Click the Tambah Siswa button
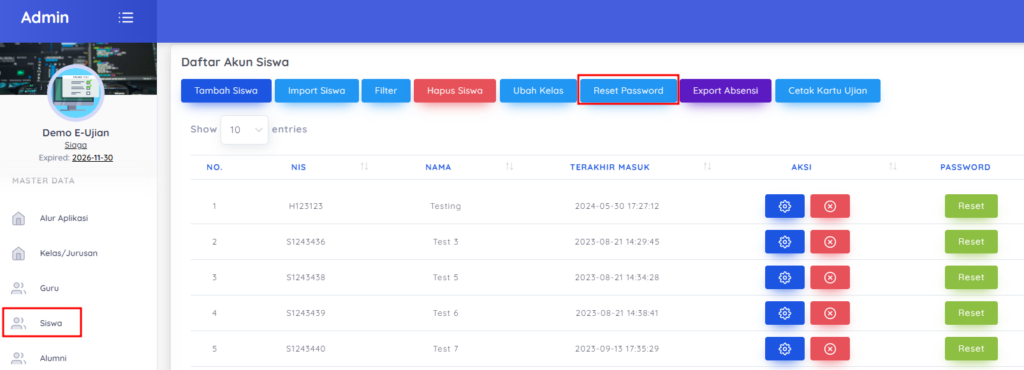Viewport: 1024px width, 370px height. pos(226,91)
